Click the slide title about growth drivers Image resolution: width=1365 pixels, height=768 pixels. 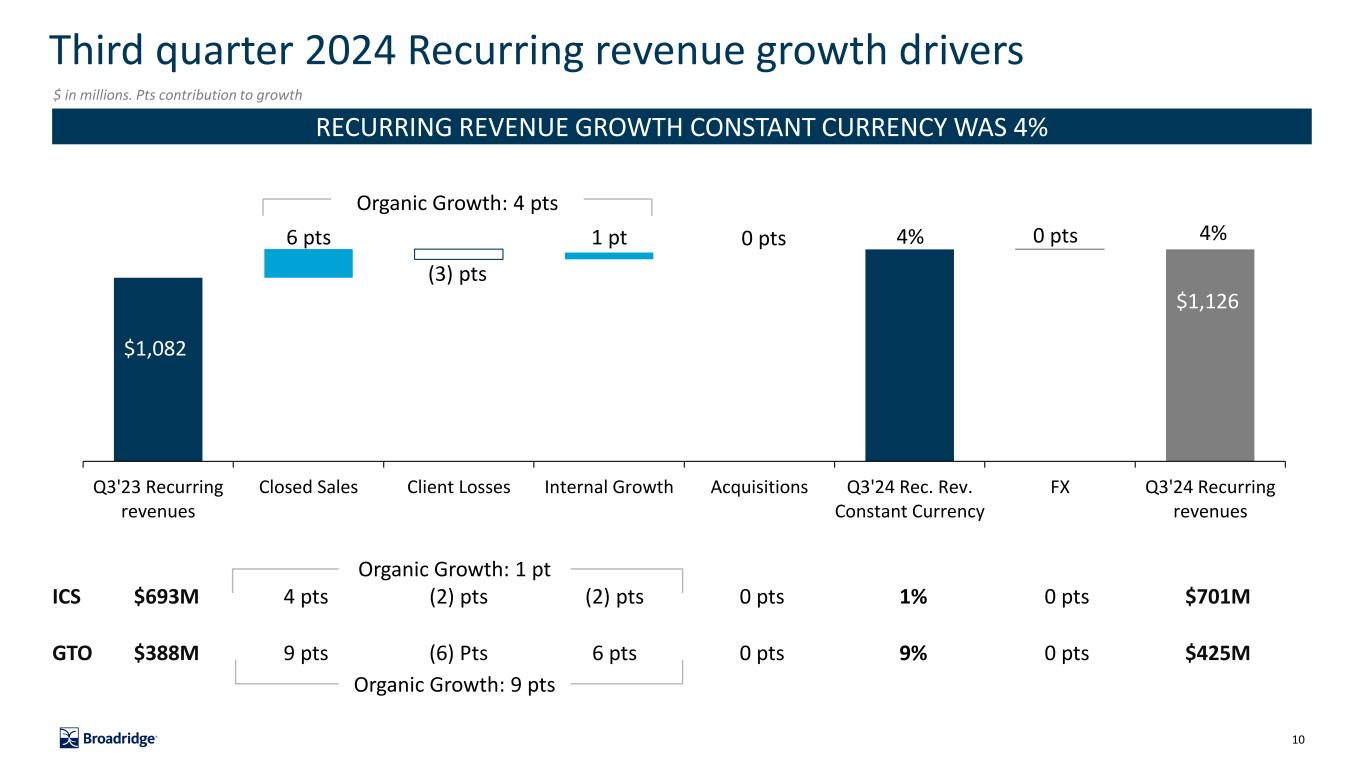(x=537, y=50)
